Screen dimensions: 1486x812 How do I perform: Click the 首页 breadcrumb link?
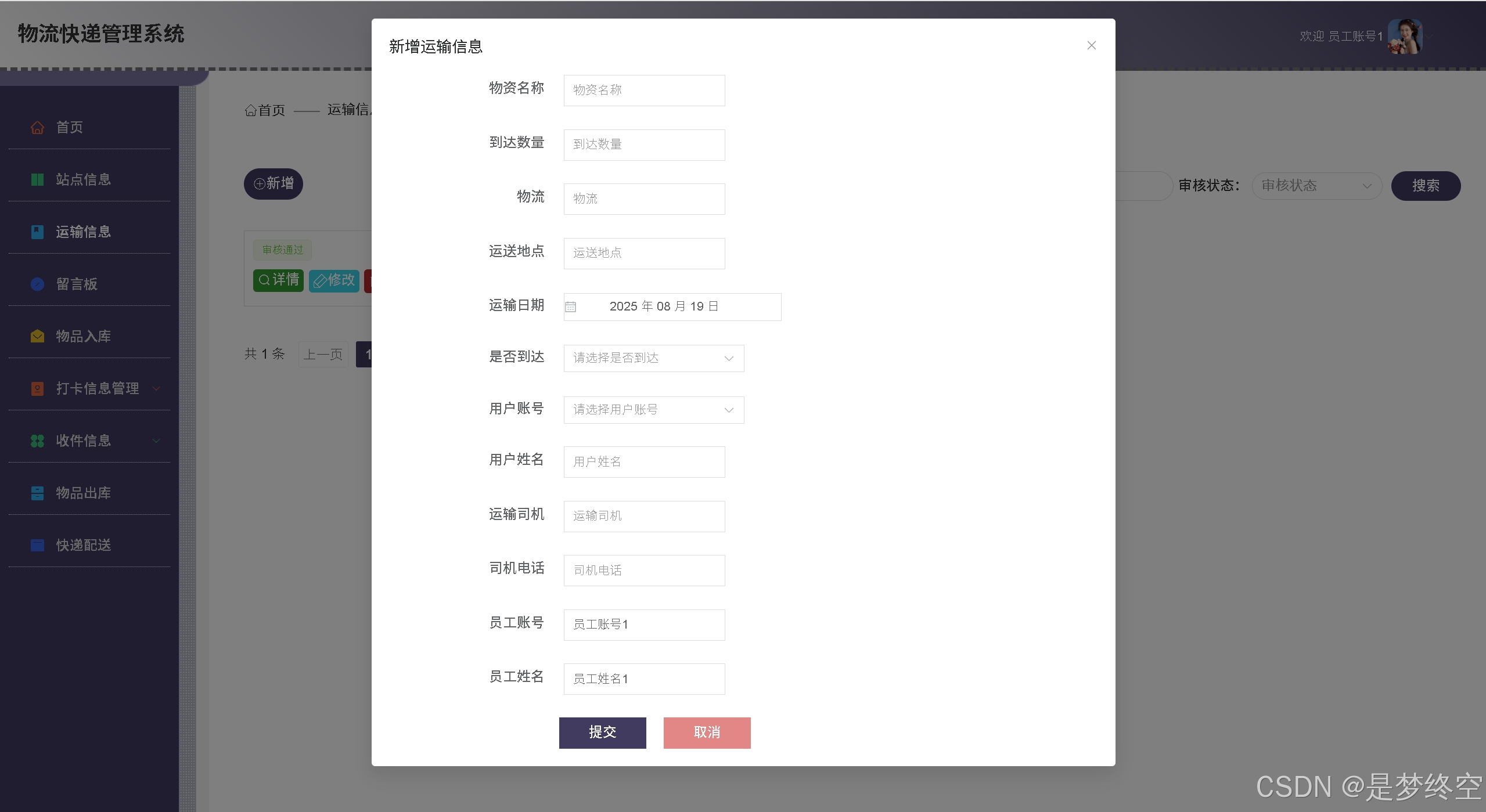265,110
